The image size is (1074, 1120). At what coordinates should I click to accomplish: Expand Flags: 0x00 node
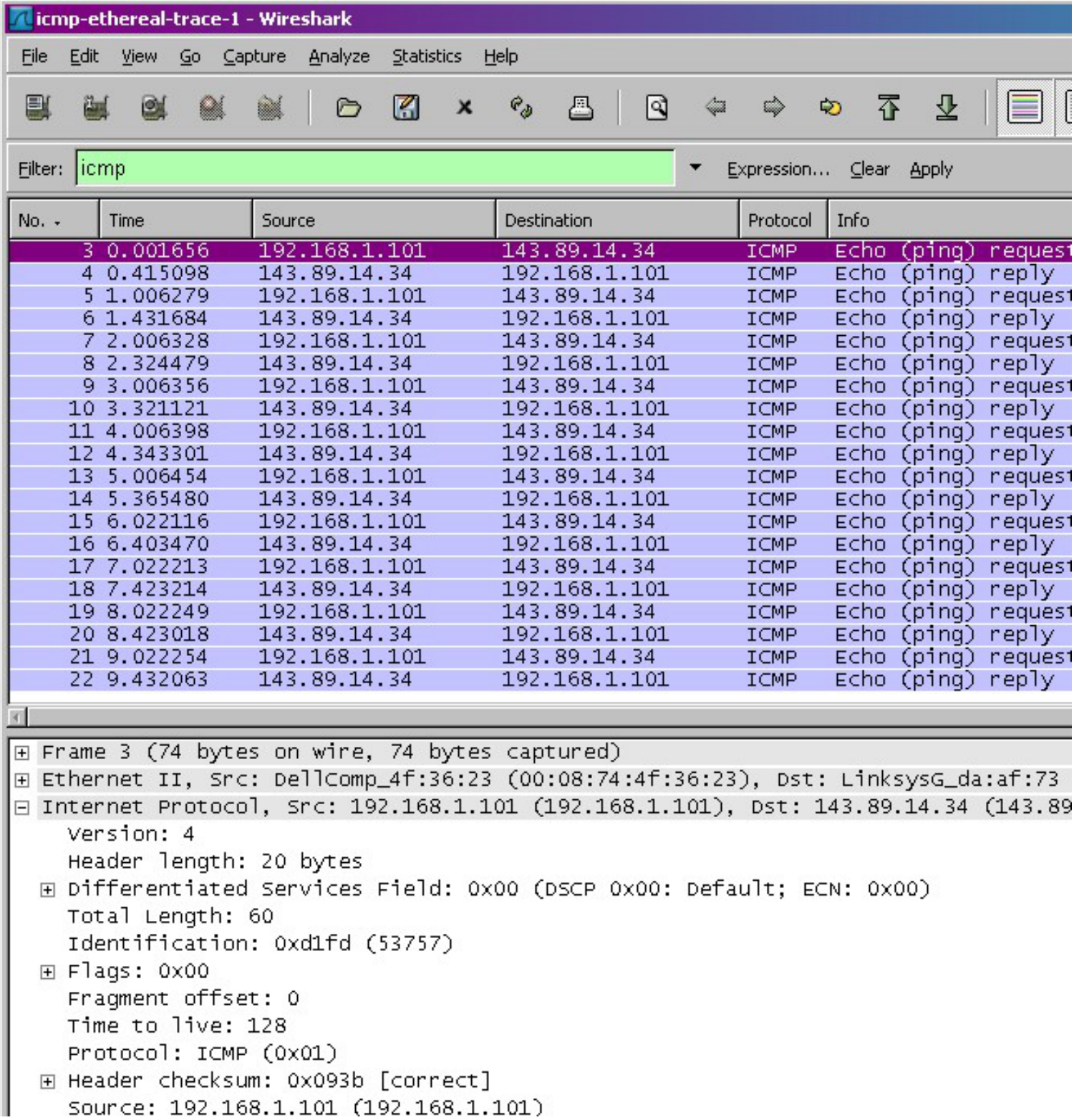tap(47, 974)
